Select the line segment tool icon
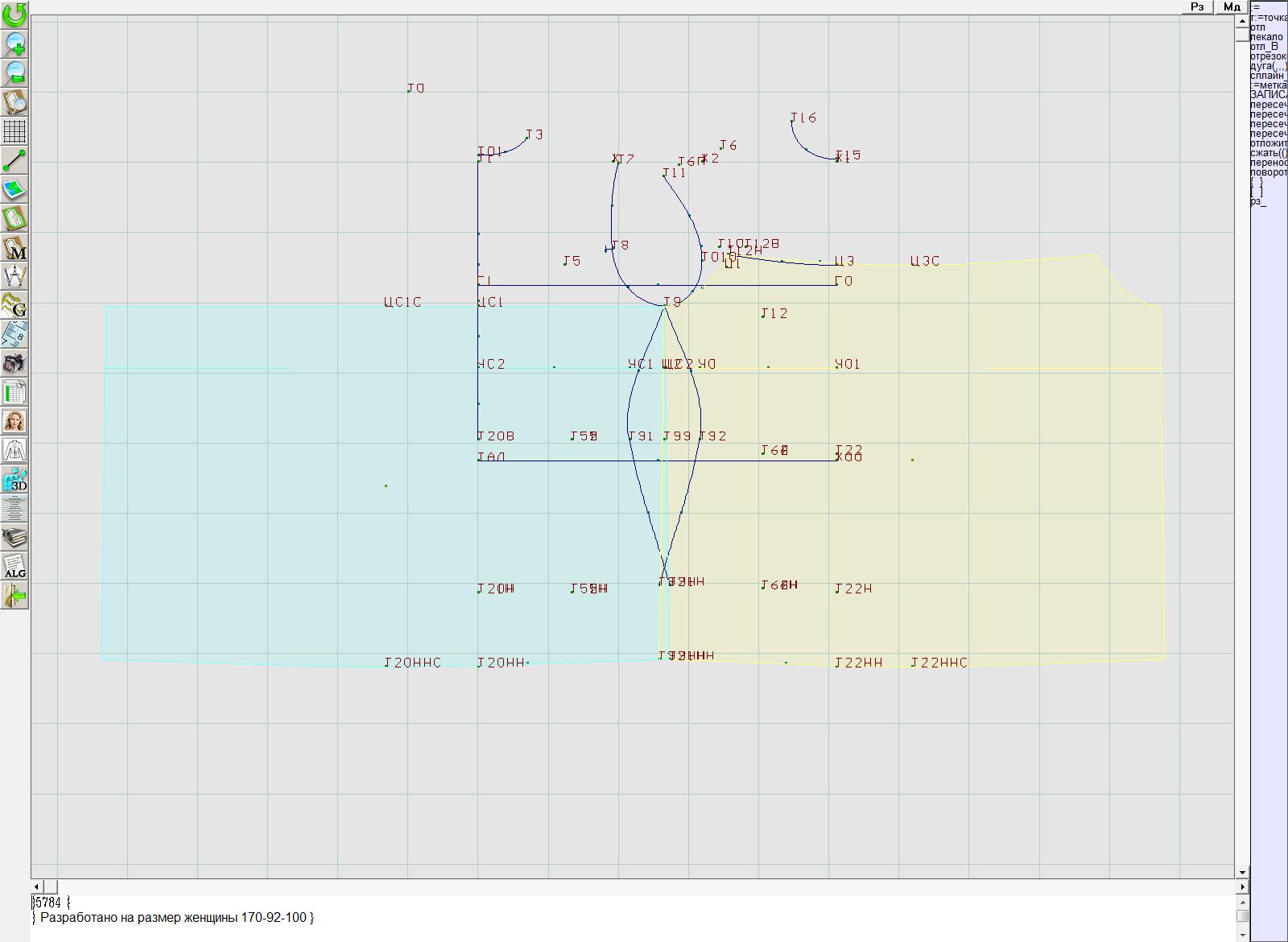Image resolution: width=1288 pixels, height=942 pixels. [x=14, y=160]
